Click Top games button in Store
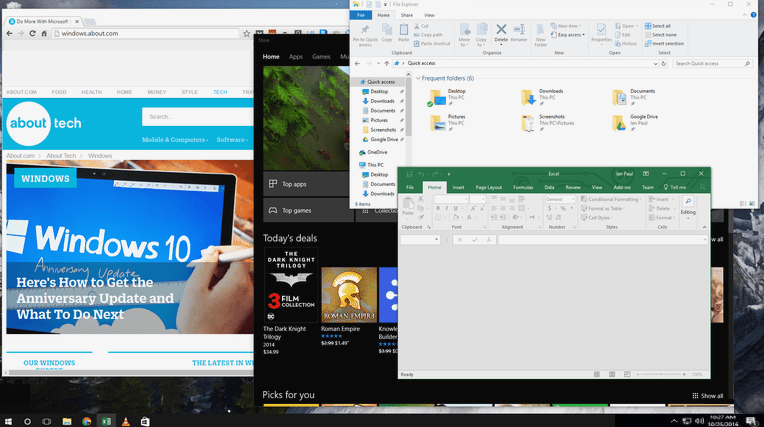Viewport: 764px width, 427px height. (x=308, y=210)
